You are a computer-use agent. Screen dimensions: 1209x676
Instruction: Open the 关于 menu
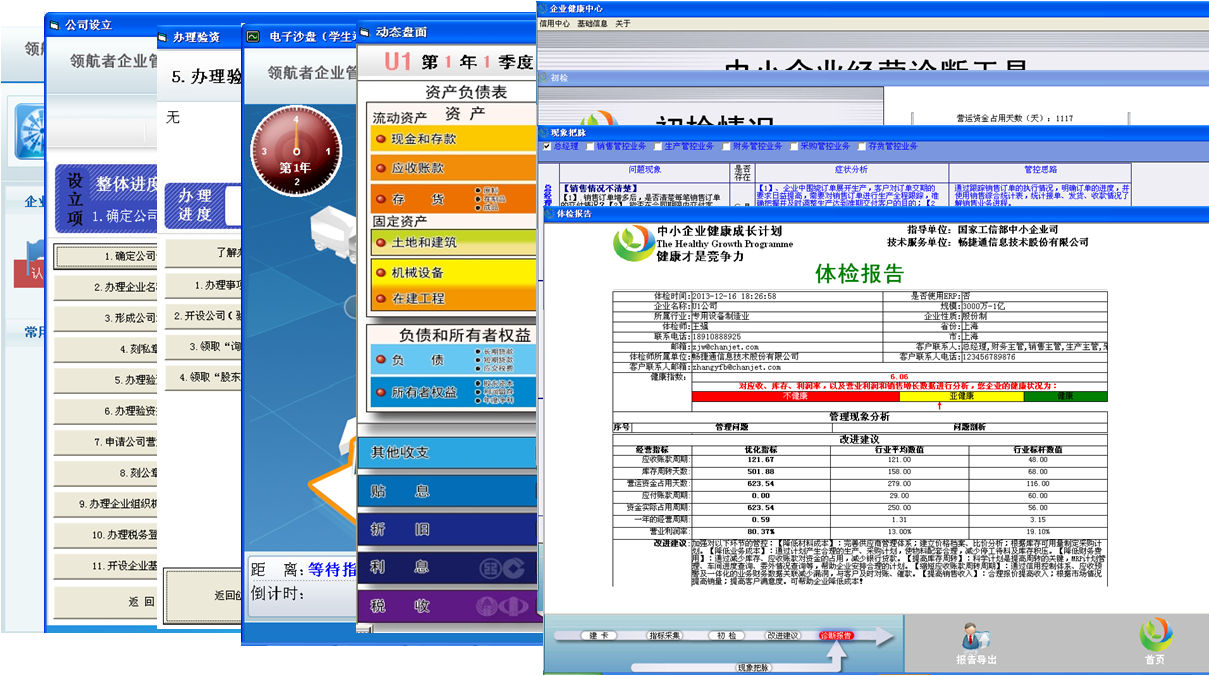tap(623, 23)
